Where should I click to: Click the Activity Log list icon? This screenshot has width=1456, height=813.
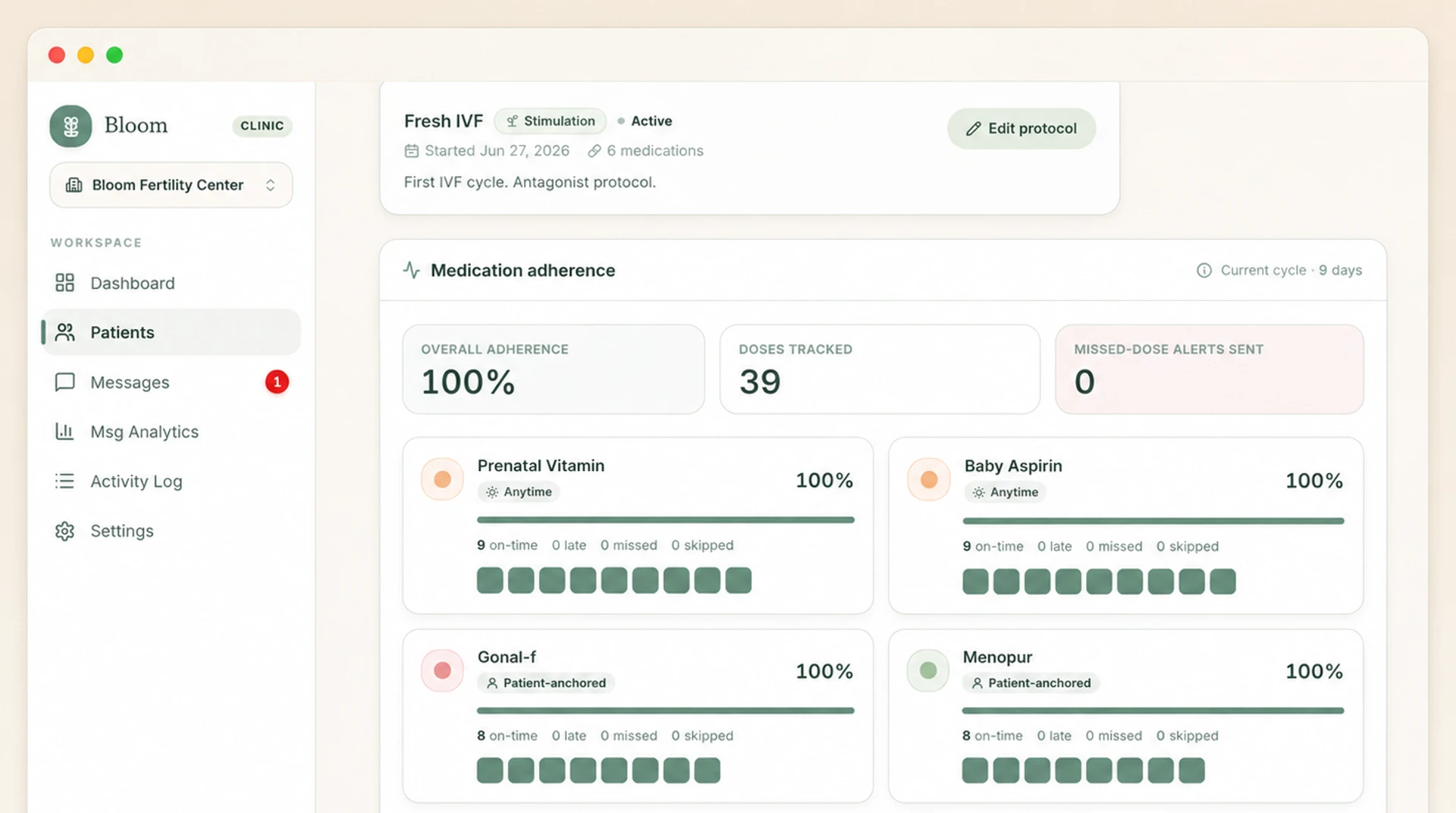(65, 482)
